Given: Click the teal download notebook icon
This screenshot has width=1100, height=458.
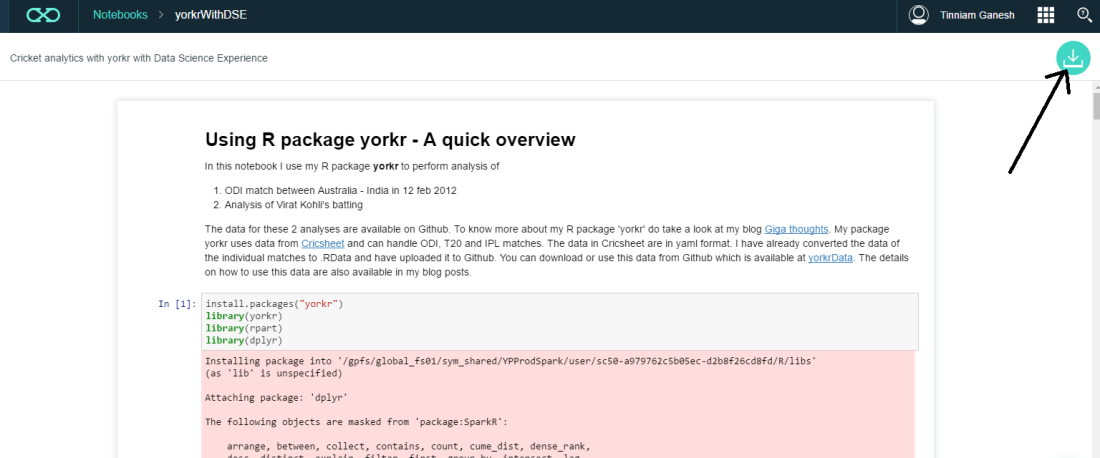Looking at the screenshot, I should [1073, 59].
